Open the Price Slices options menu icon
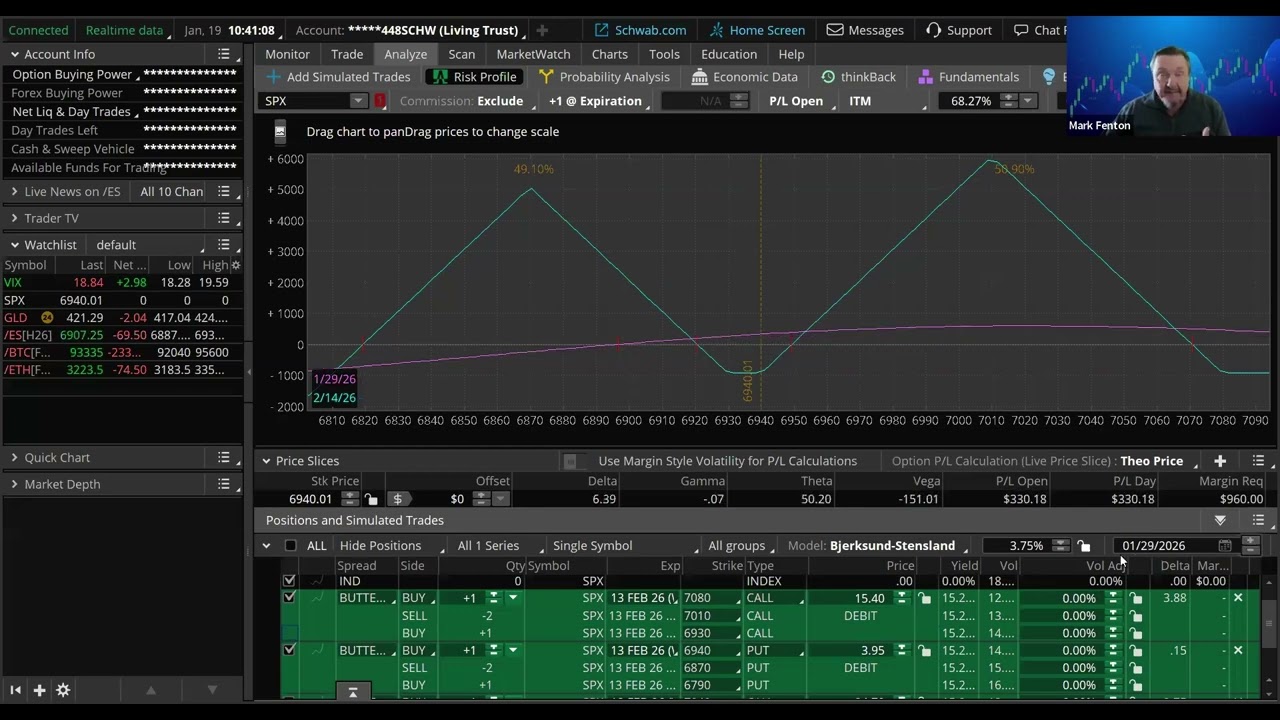Screen dimensions: 1280x720 (x=1258, y=461)
